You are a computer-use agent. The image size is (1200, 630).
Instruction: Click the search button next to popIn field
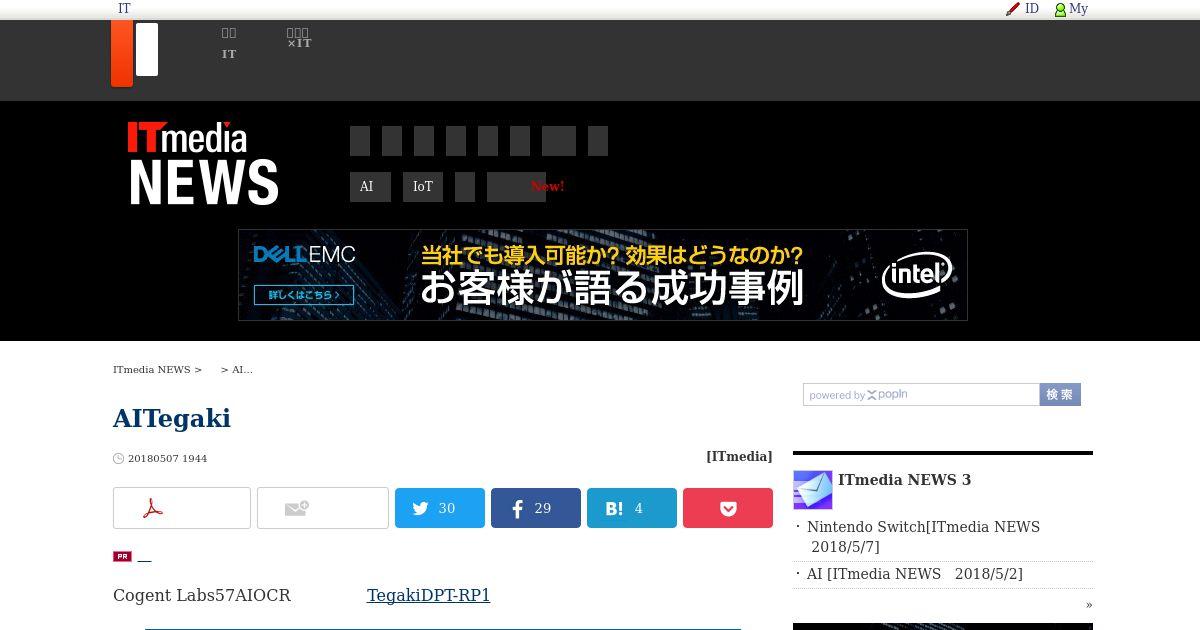[x=1060, y=395]
